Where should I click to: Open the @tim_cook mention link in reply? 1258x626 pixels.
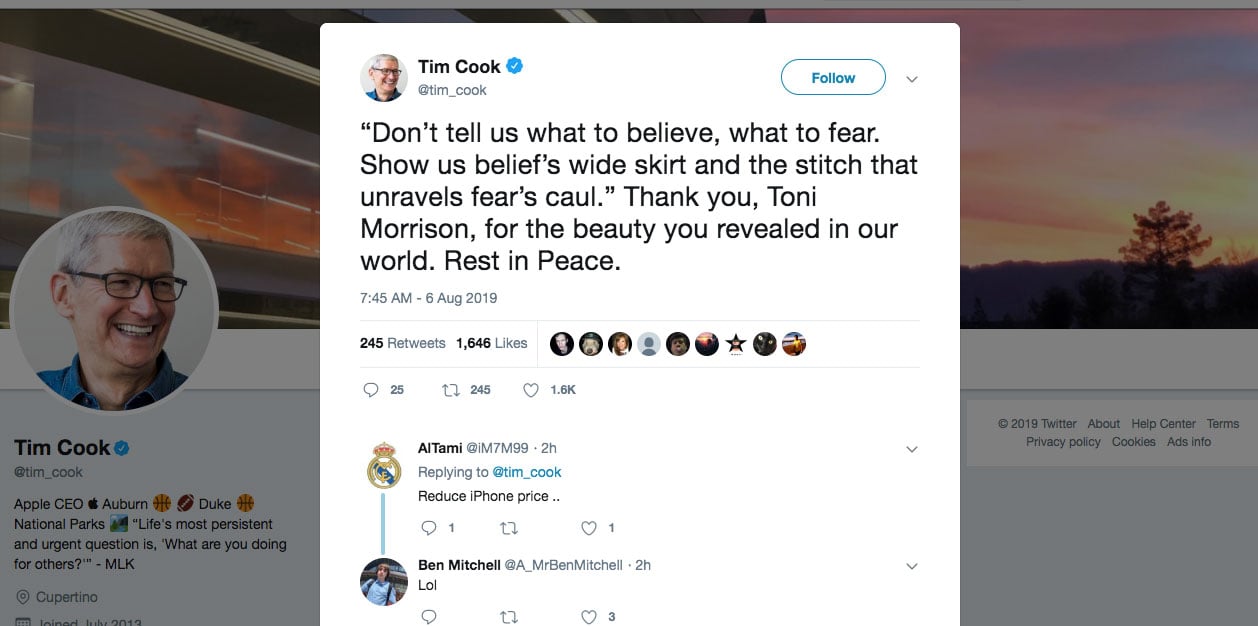[x=527, y=472]
